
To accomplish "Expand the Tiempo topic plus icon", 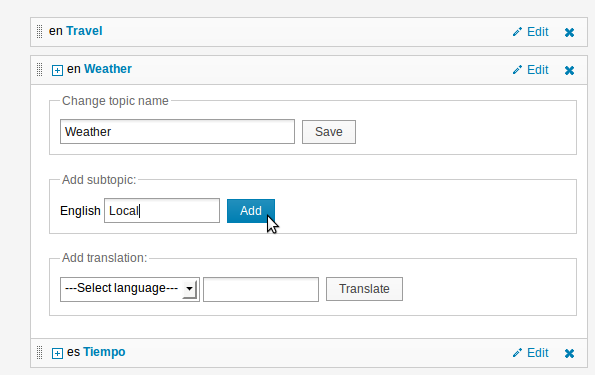I will tap(57, 353).
